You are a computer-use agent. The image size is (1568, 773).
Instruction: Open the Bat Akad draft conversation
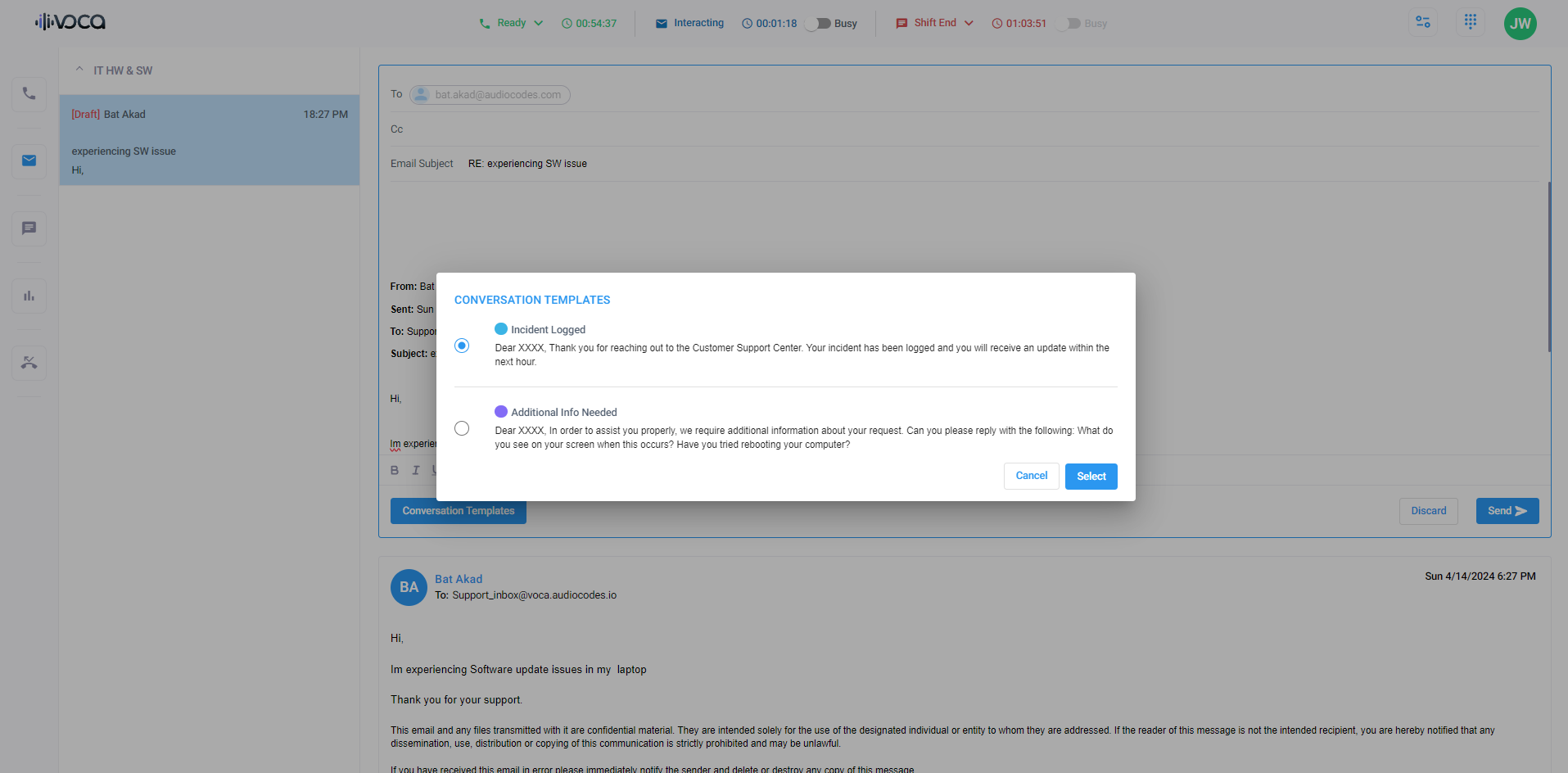point(209,140)
